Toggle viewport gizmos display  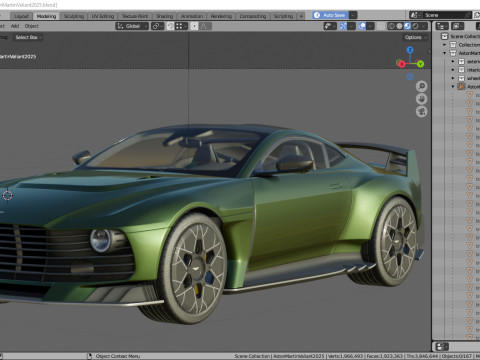[x=343, y=26]
